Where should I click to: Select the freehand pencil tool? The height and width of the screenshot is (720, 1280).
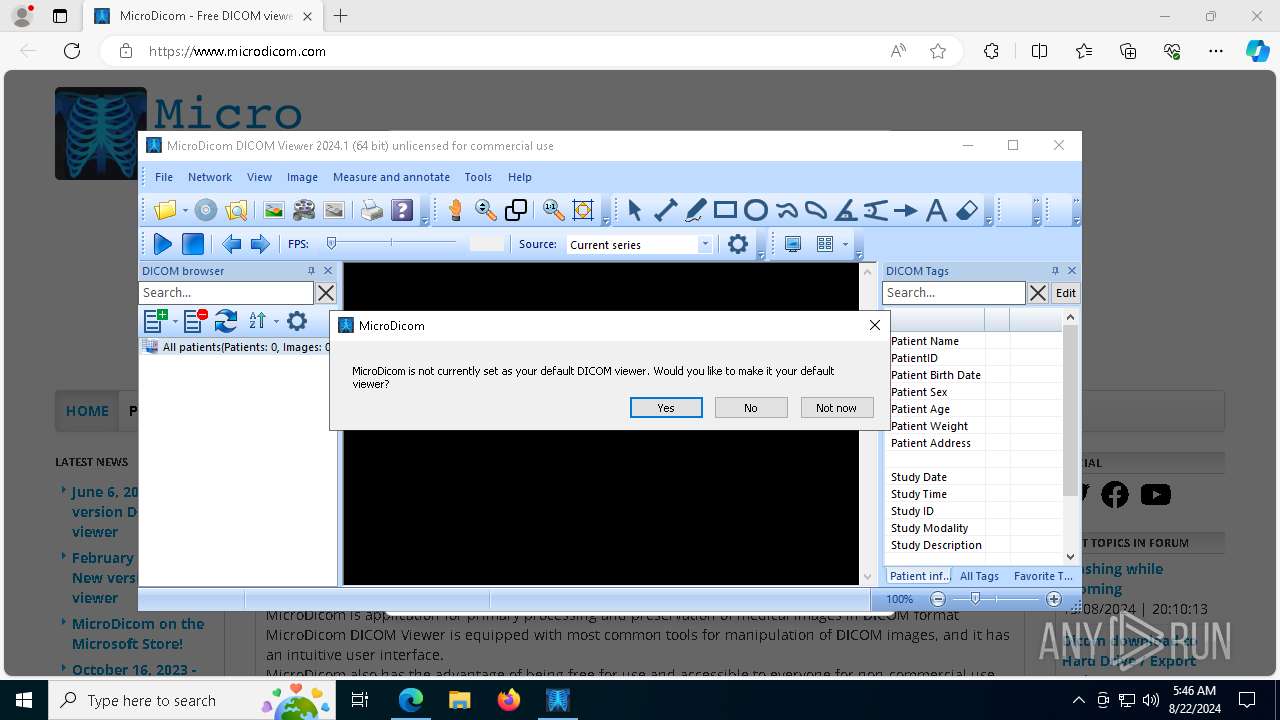click(x=696, y=210)
